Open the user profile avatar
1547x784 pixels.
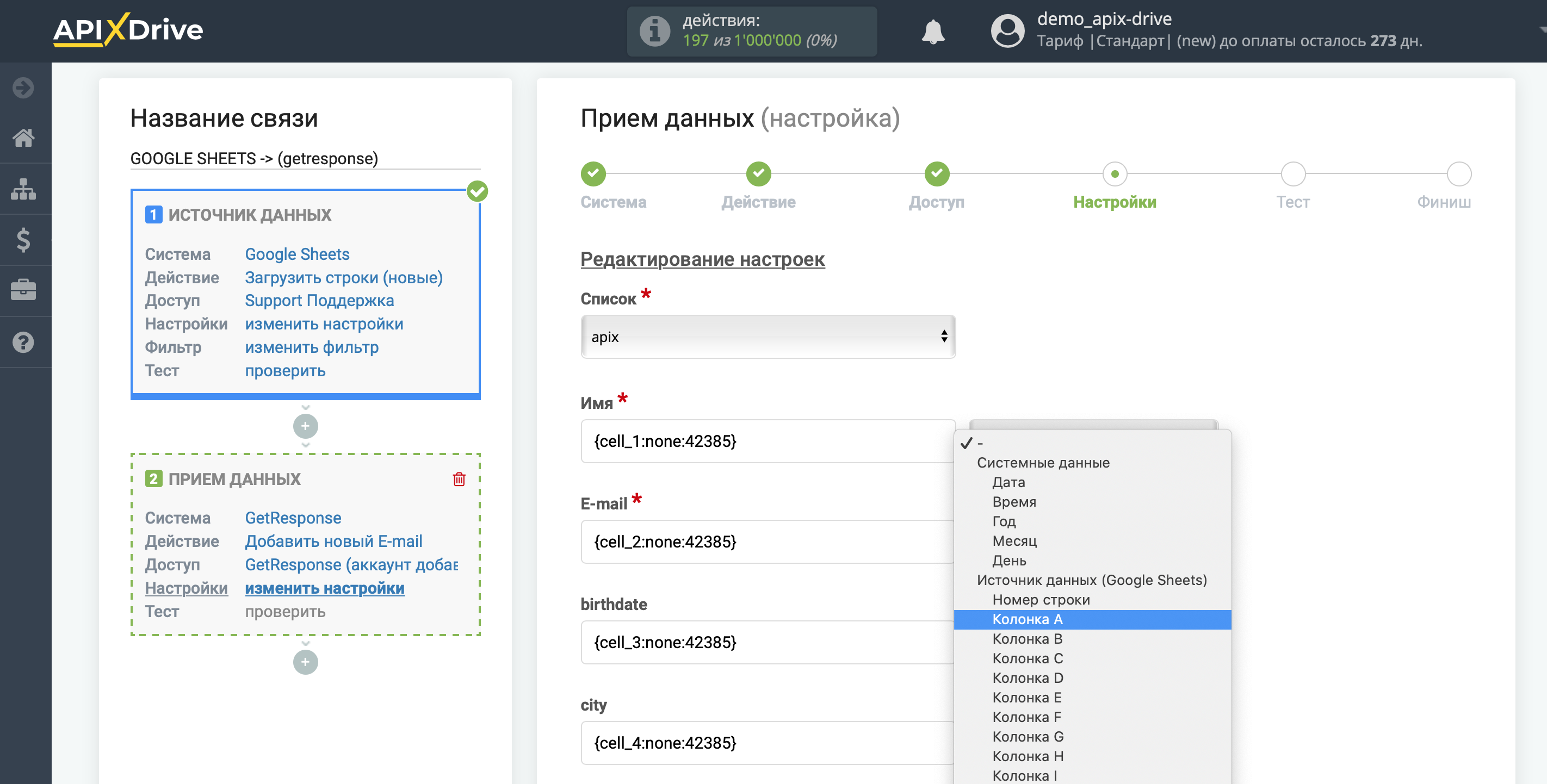[1007, 30]
